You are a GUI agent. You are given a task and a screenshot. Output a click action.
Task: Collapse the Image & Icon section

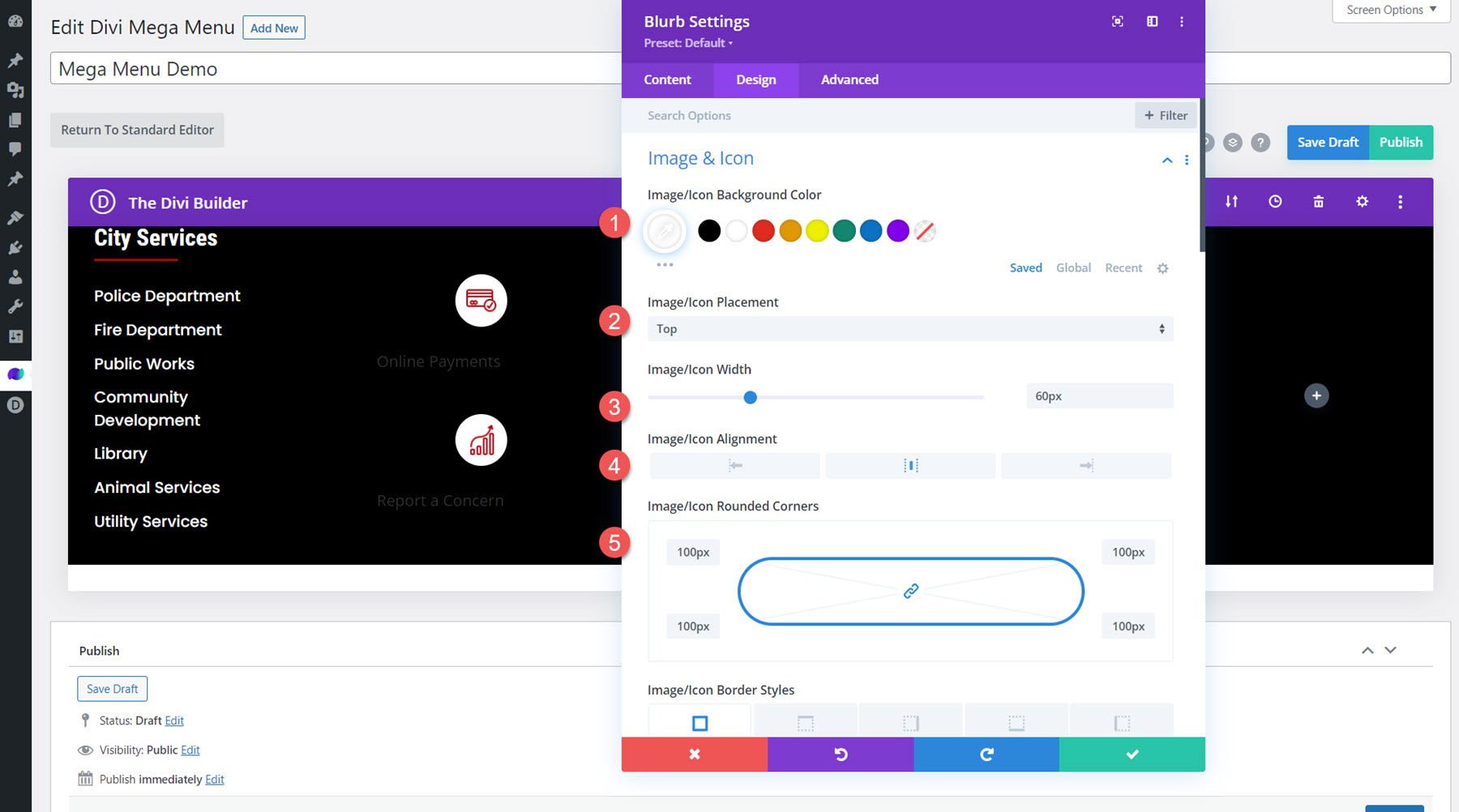[1167, 160]
